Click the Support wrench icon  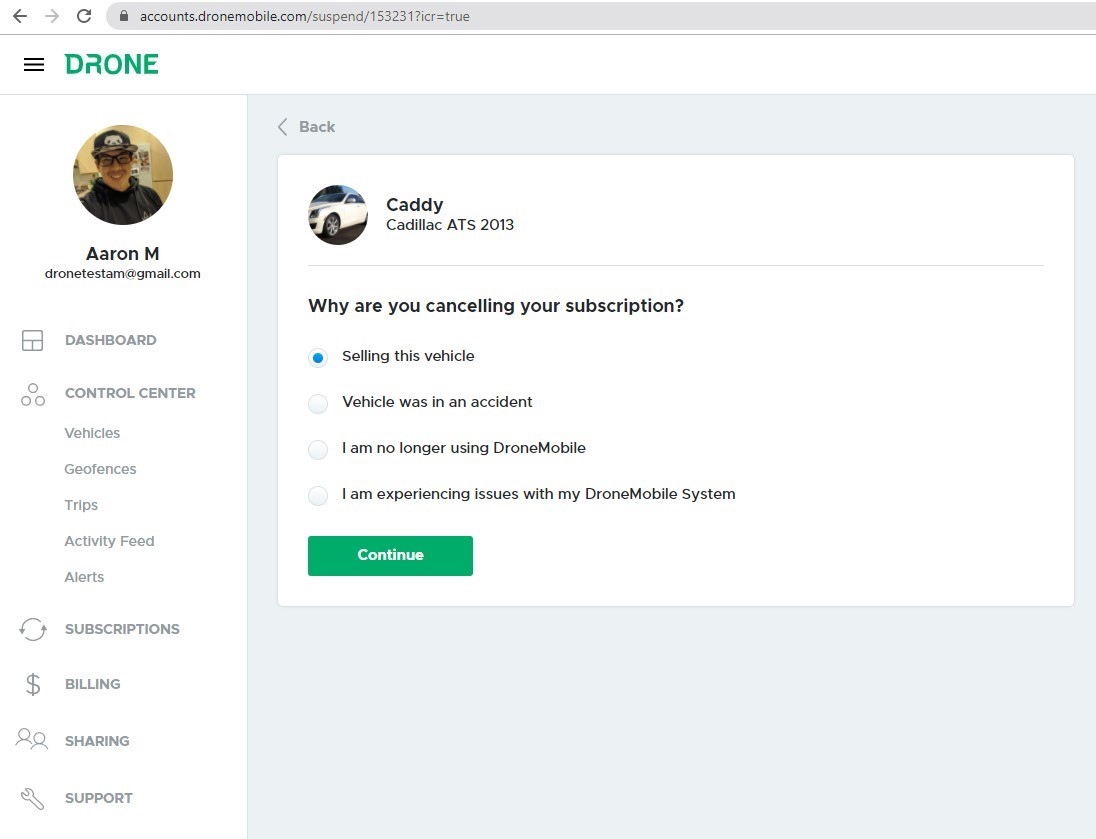(x=33, y=798)
